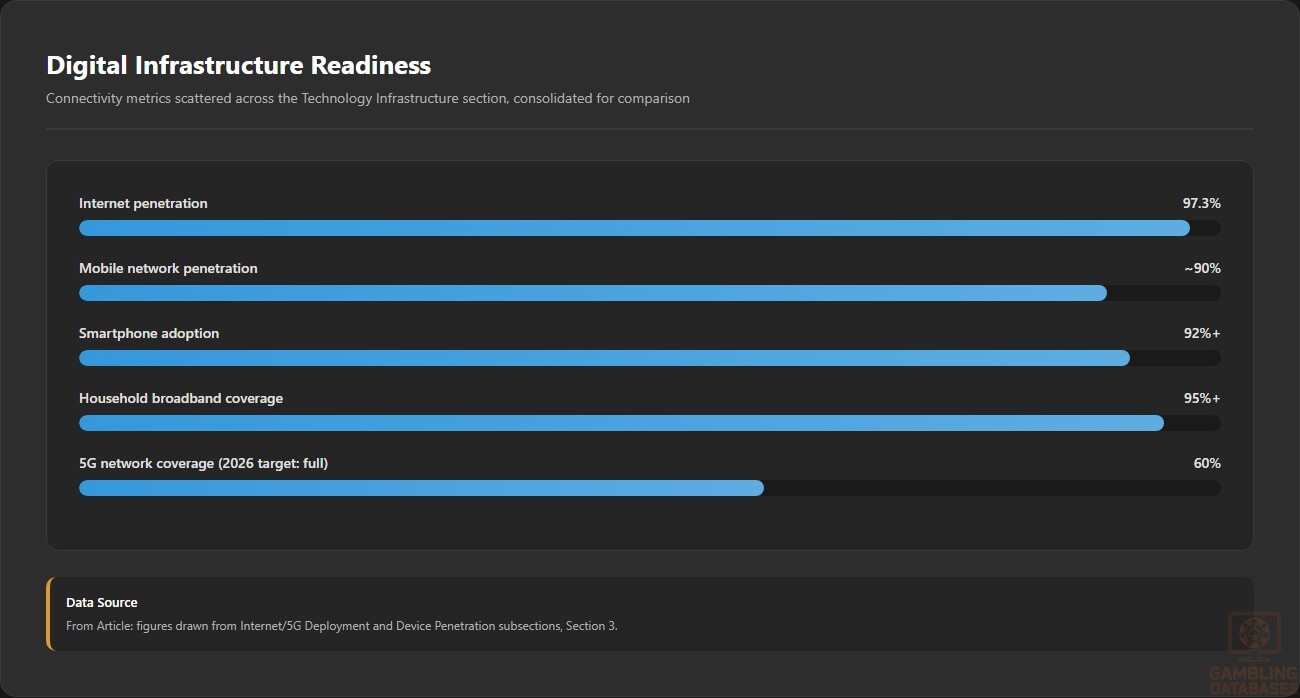Click the Household broadband coverage bar

coord(650,423)
